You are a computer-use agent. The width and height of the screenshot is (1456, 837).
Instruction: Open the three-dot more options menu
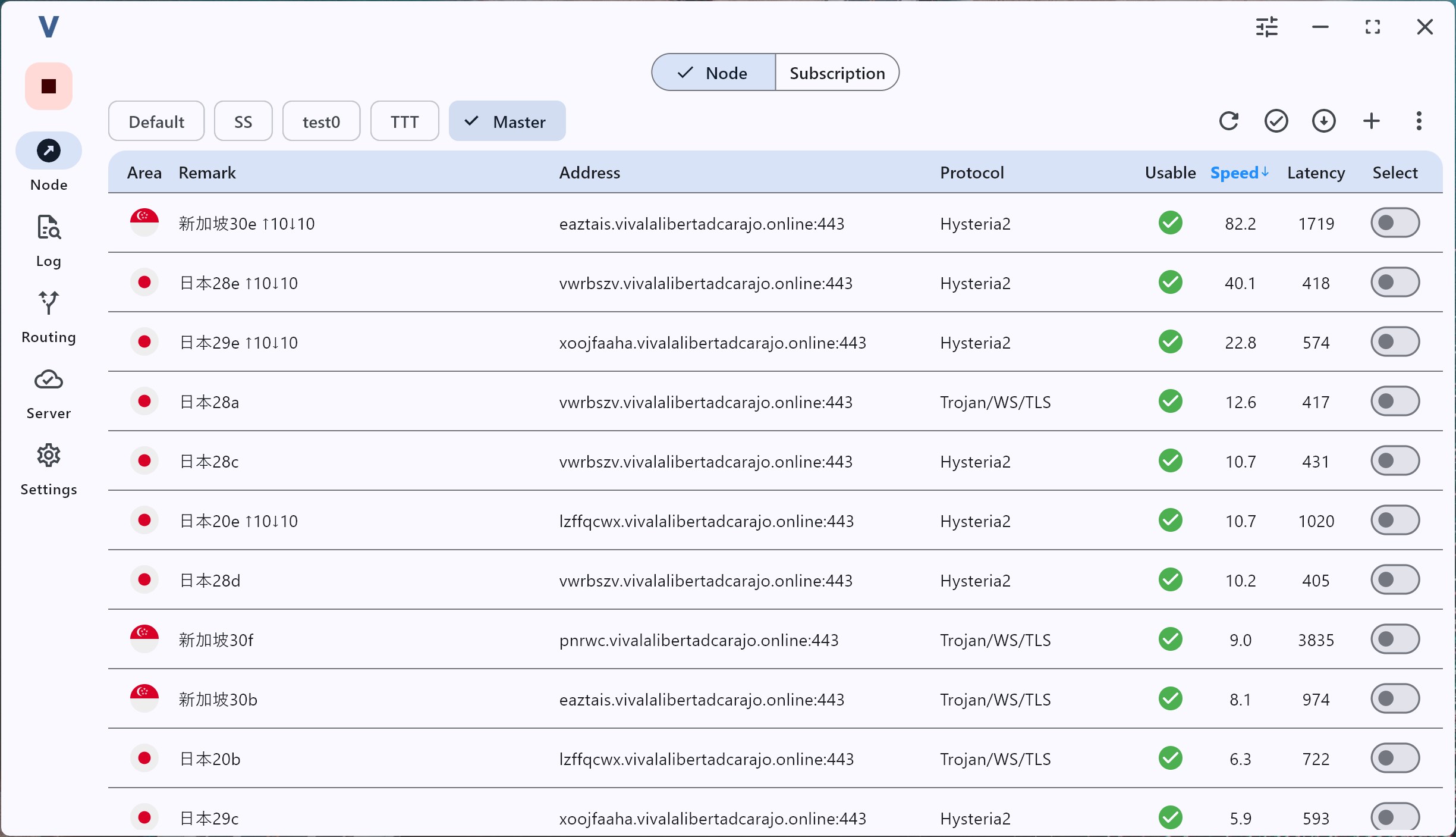click(1419, 121)
